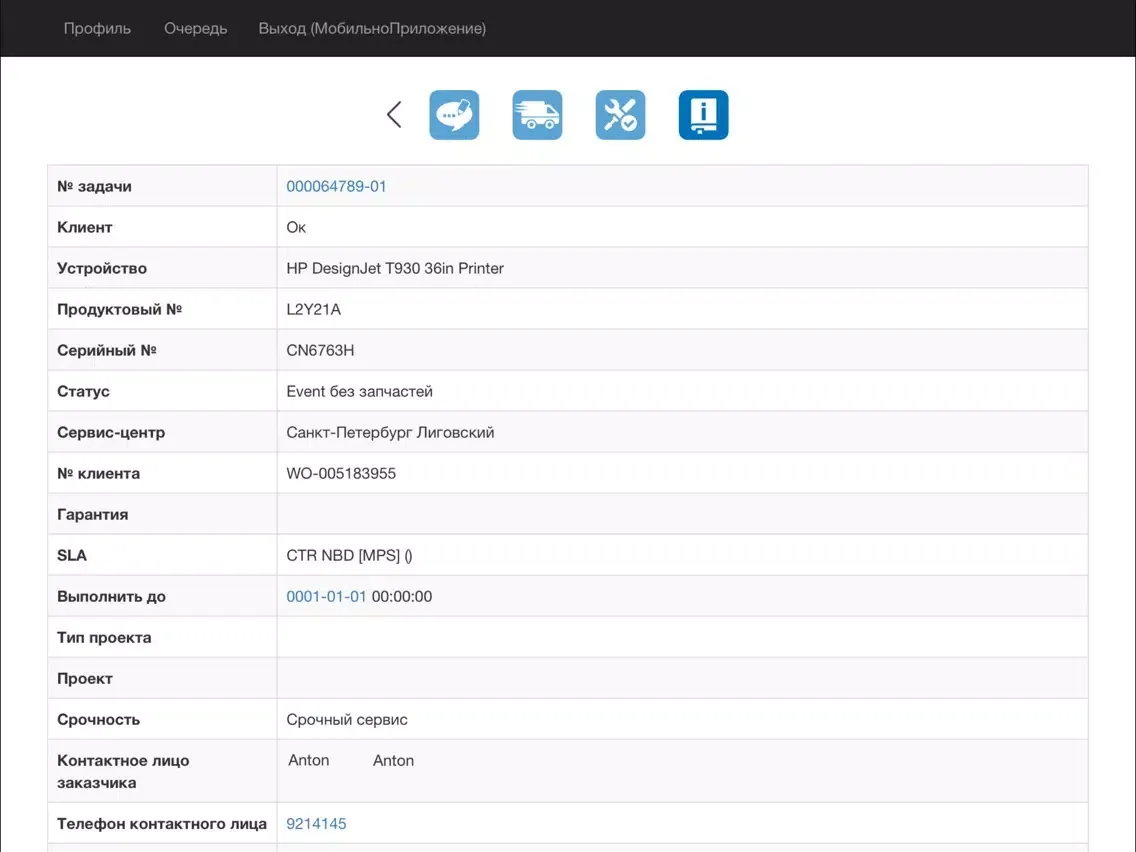Viewport: 1136px width, 852px height.
Task: Click the Клиент value Ок
Action: pyautogui.click(x=296, y=227)
